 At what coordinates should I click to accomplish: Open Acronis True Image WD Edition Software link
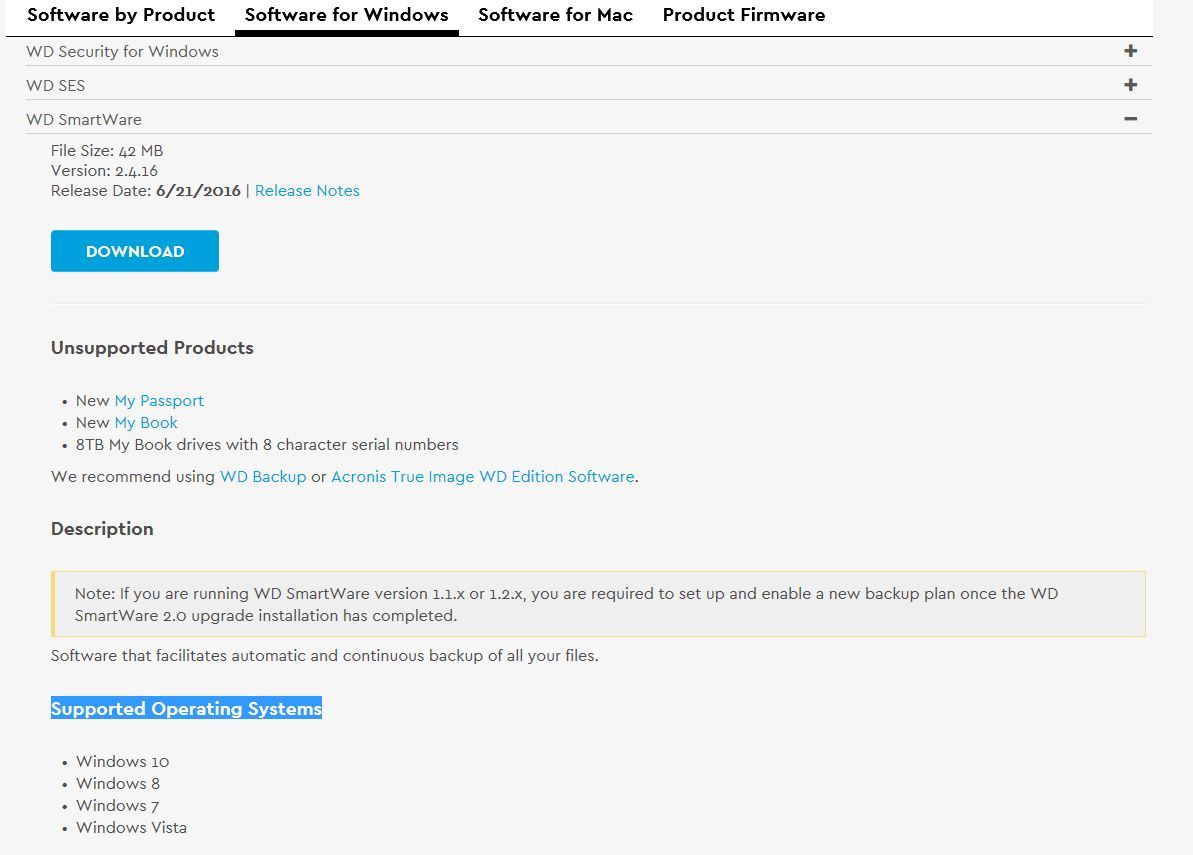coord(482,477)
